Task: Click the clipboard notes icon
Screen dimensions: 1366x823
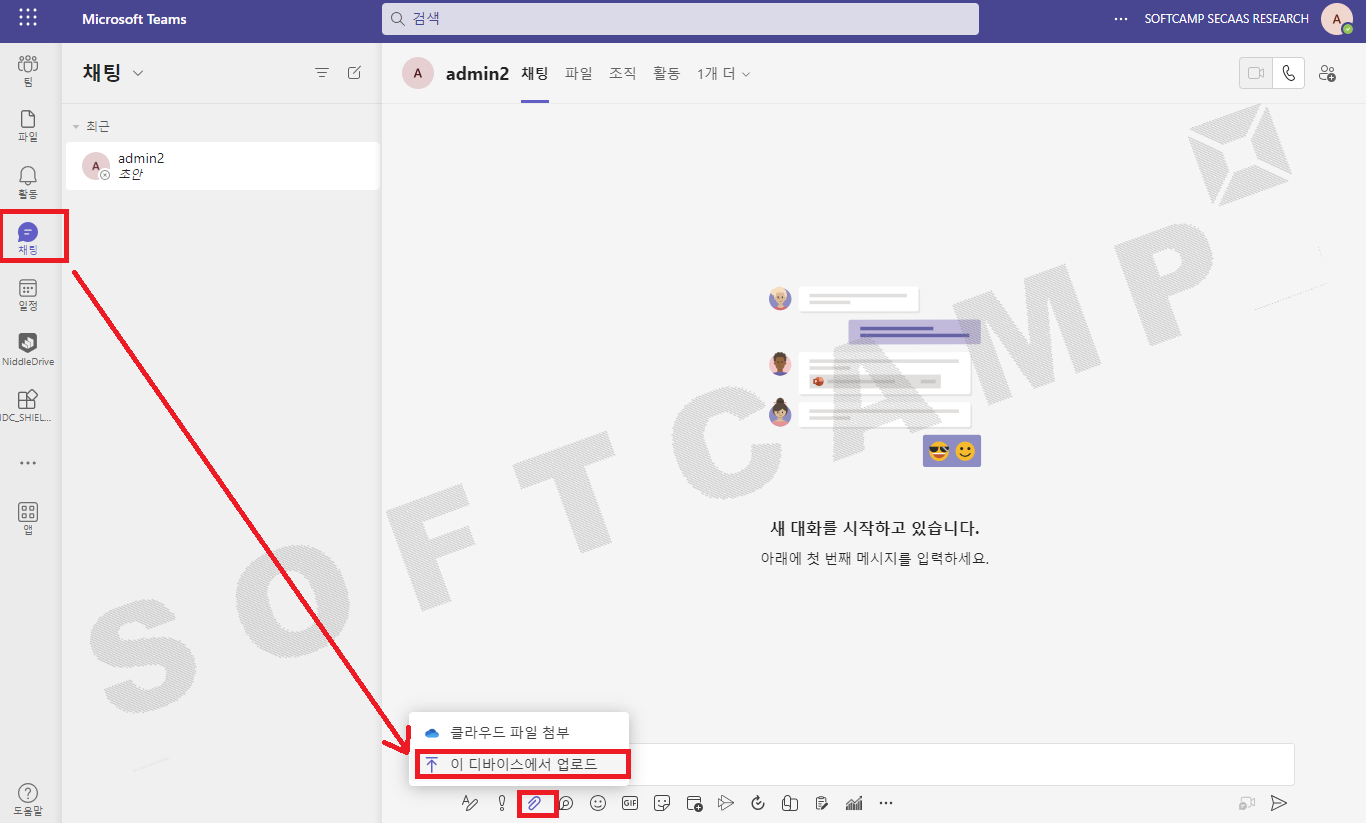Action: coord(822,803)
